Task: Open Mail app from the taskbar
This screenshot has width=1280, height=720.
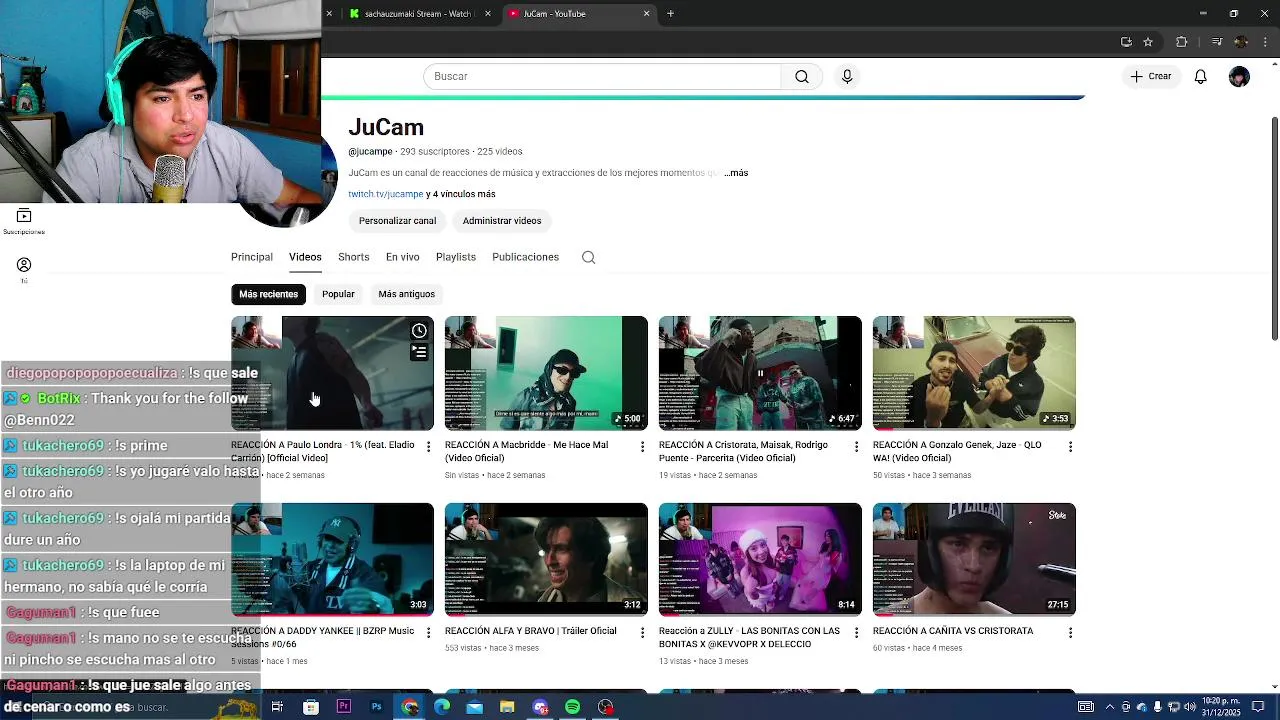Action: 475,707
